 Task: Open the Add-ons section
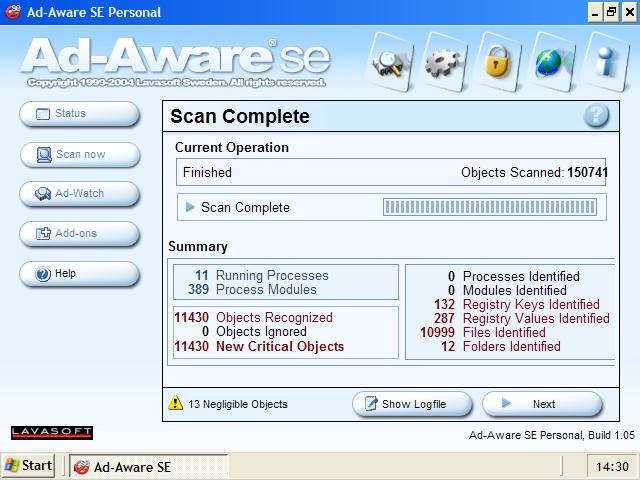pyautogui.click(x=80, y=233)
